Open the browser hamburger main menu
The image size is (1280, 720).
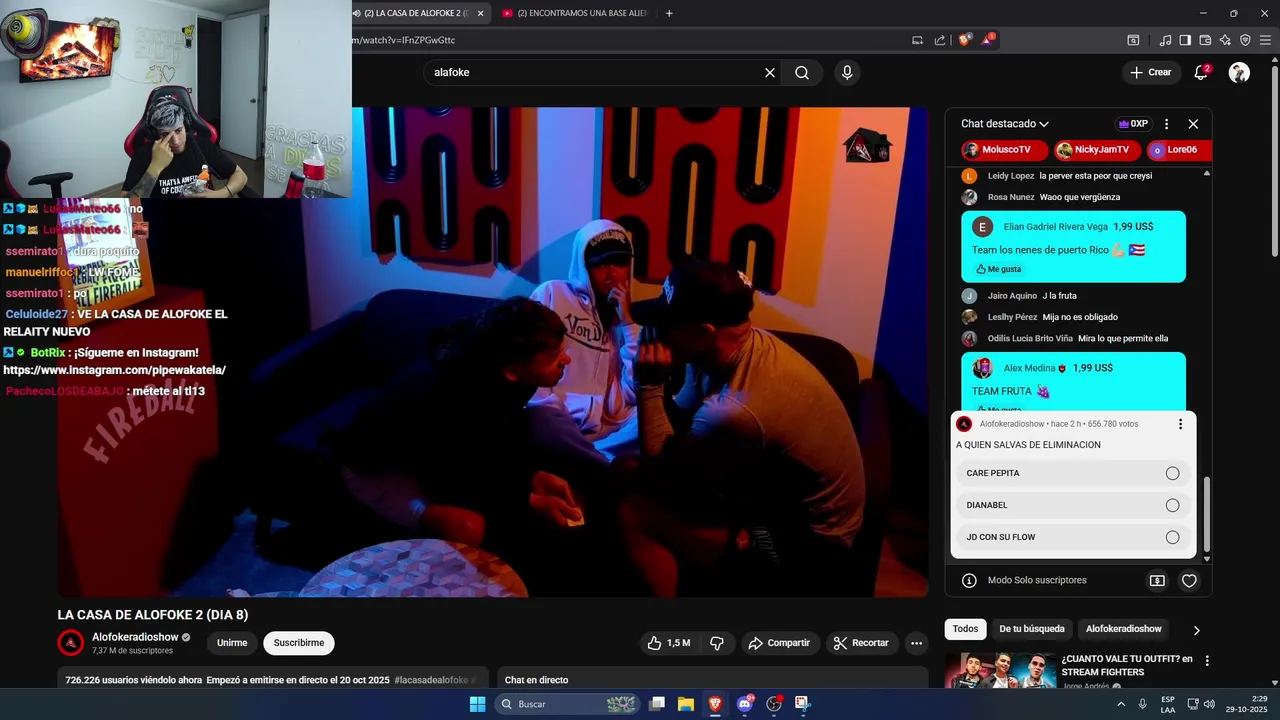click(1265, 40)
